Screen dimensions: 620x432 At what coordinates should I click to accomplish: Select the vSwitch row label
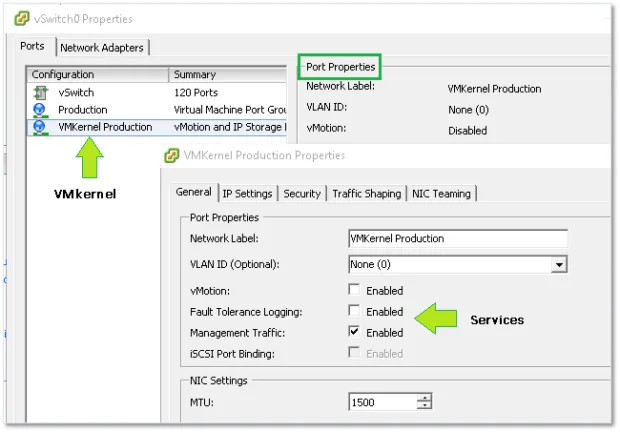click(x=76, y=92)
